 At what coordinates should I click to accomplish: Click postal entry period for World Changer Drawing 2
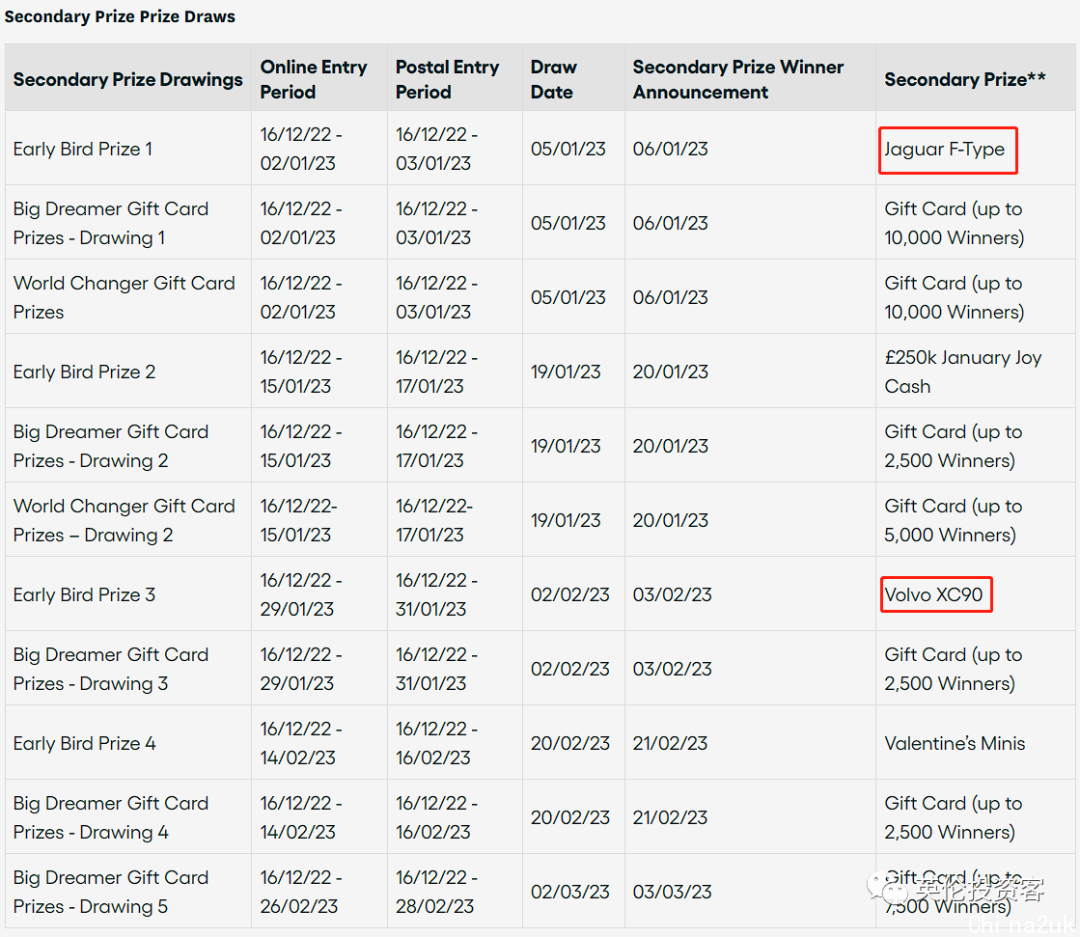pyautogui.click(x=434, y=521)
